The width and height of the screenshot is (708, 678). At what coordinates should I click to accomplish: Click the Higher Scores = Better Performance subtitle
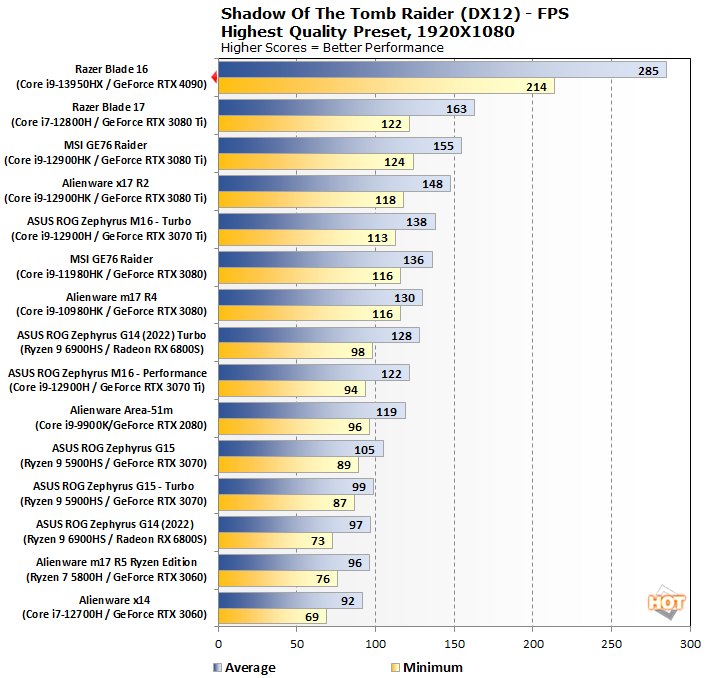point(332,48)
